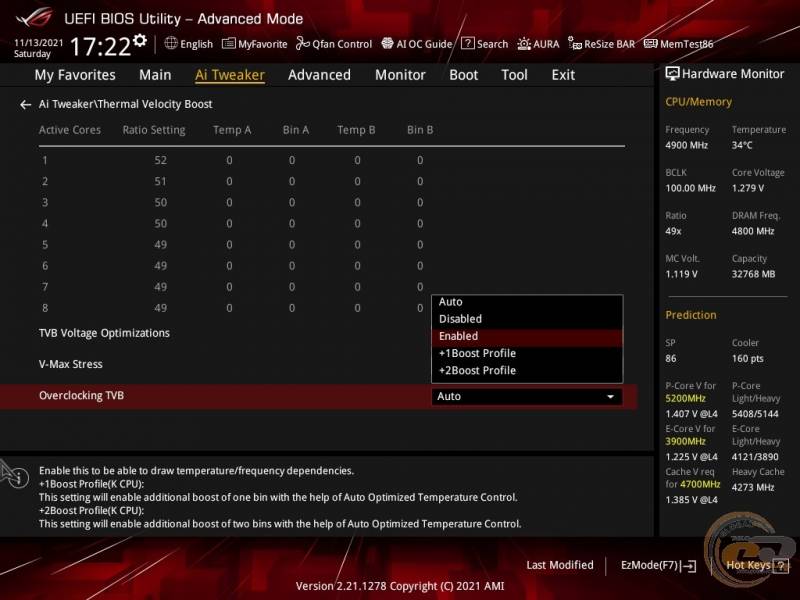
Task: Click Active Cores column header
Action: [x=70, y=130]
